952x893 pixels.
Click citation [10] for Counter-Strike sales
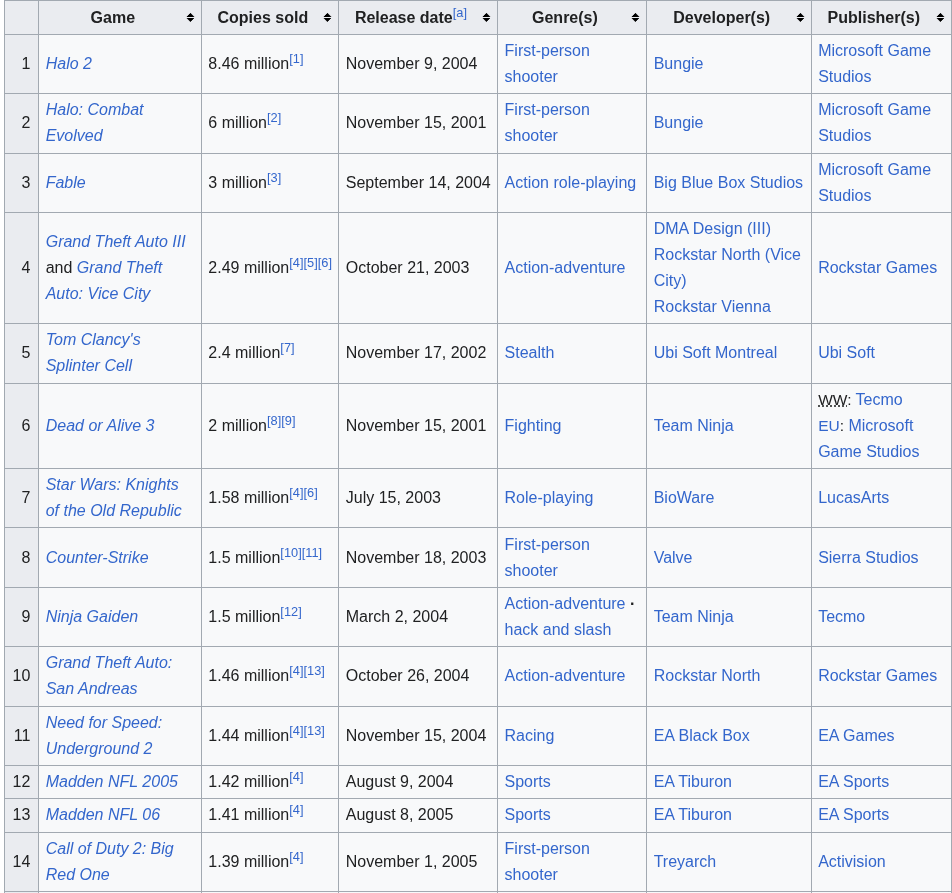291,554
